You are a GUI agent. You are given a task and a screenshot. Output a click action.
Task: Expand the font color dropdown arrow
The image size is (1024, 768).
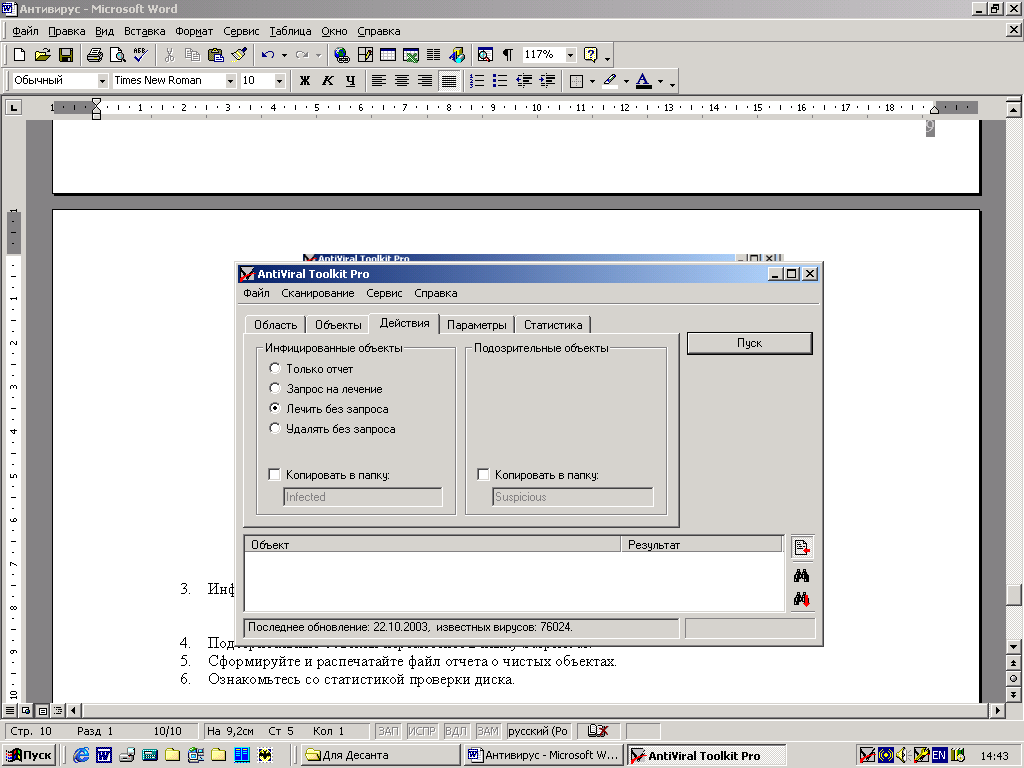coord(660,81)
